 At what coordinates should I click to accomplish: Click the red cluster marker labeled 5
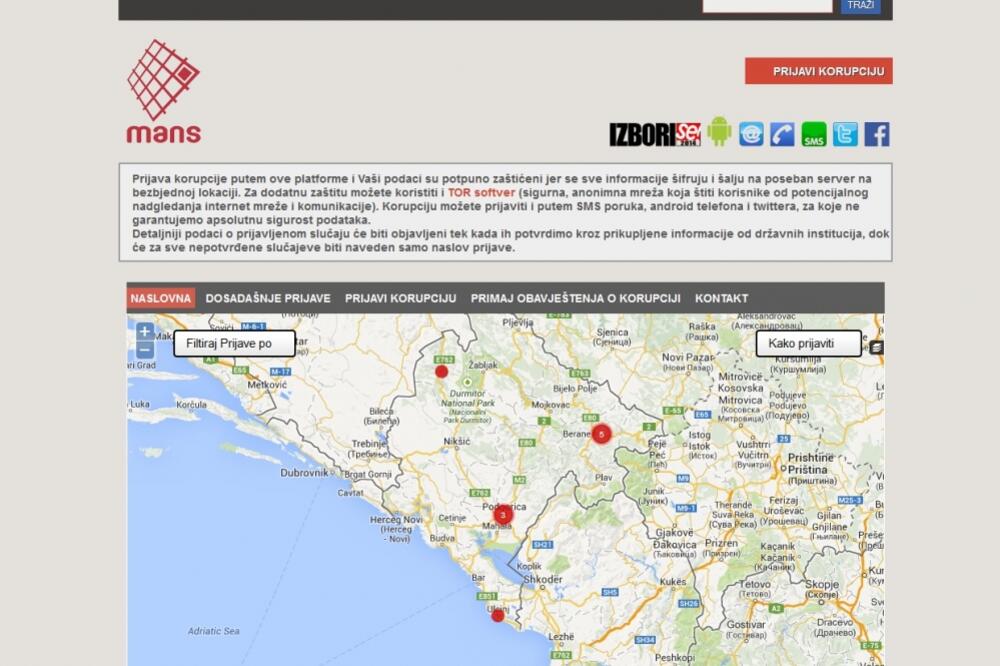[x=601, y=434]
